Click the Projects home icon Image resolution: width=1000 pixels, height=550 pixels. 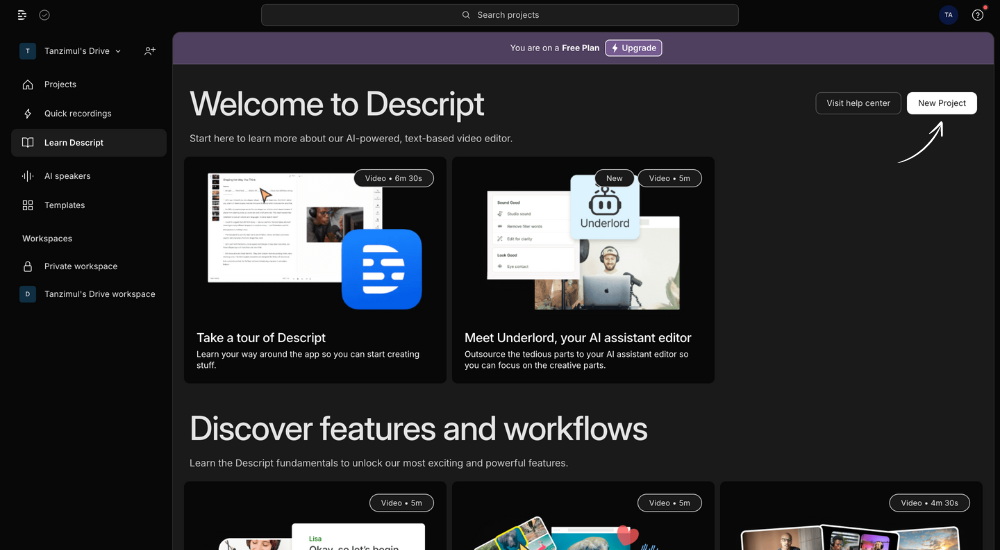click(x=27, y=84)
